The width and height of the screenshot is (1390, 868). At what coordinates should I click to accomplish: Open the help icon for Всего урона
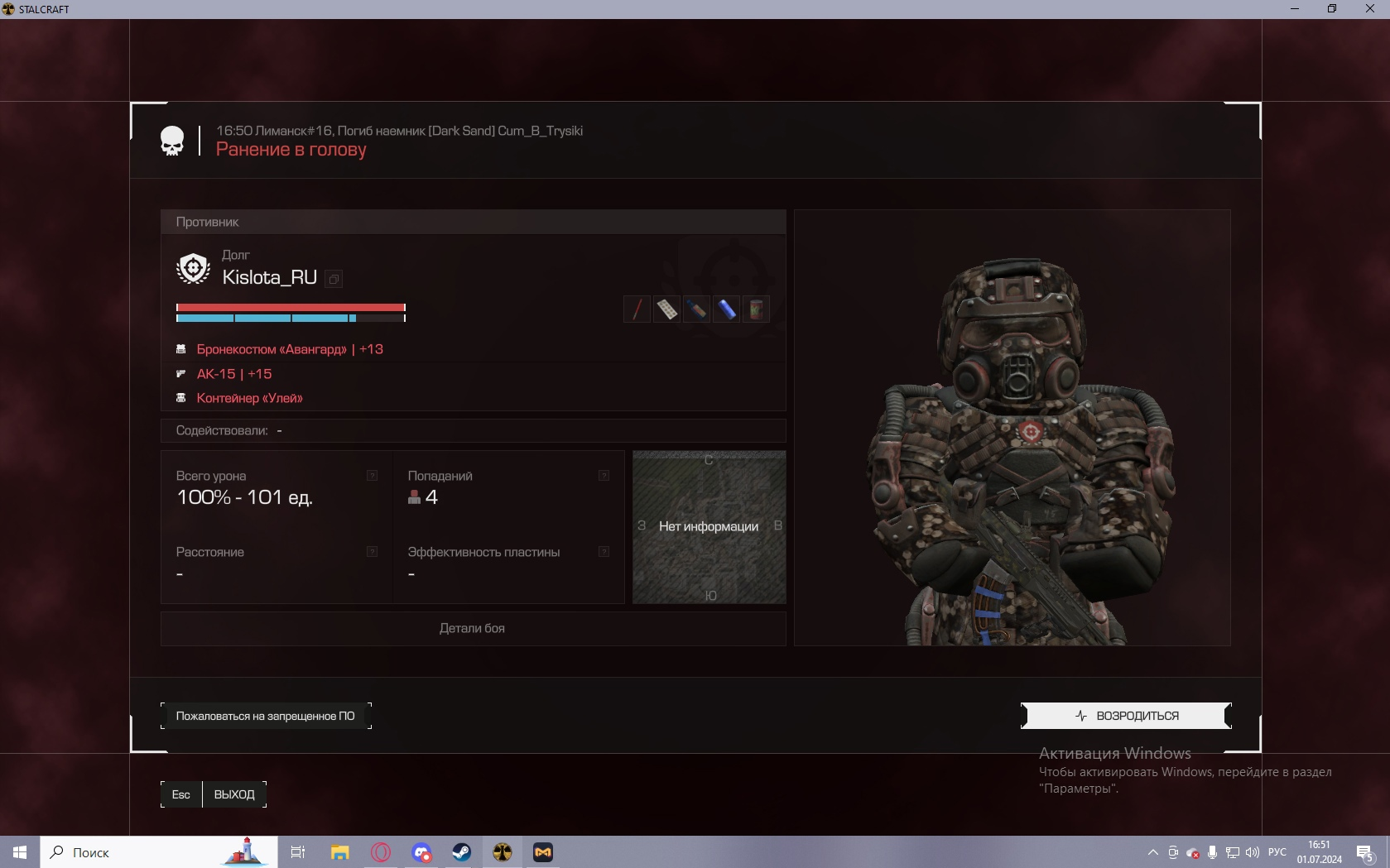(x=372, y=476)
